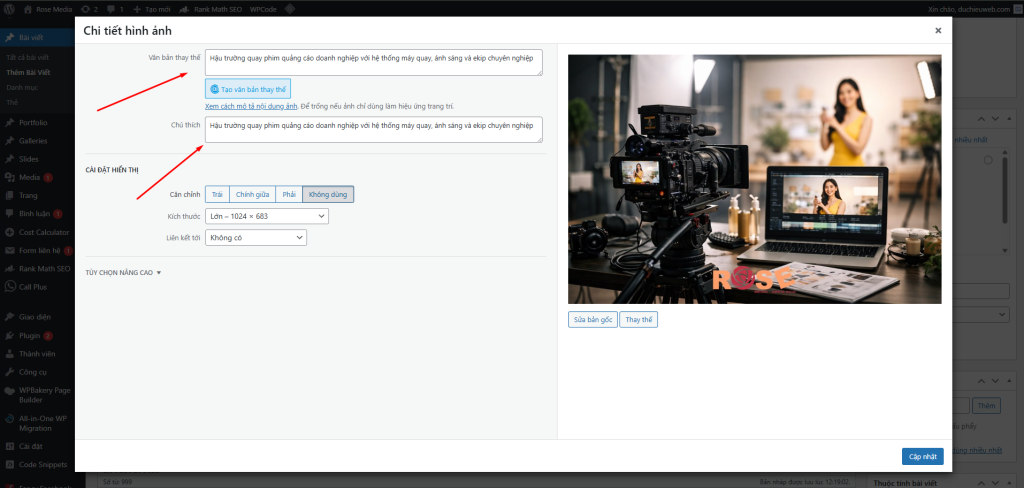Click the WordPress logo icon
1024x488 pixels.
(10, 8)
